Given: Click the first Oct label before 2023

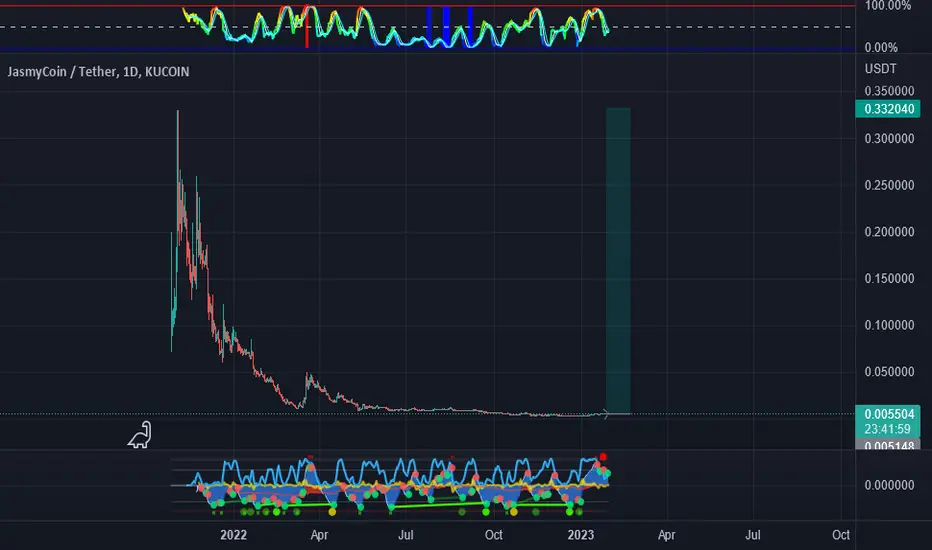Looking at the screenshot, I should [494, 535].
